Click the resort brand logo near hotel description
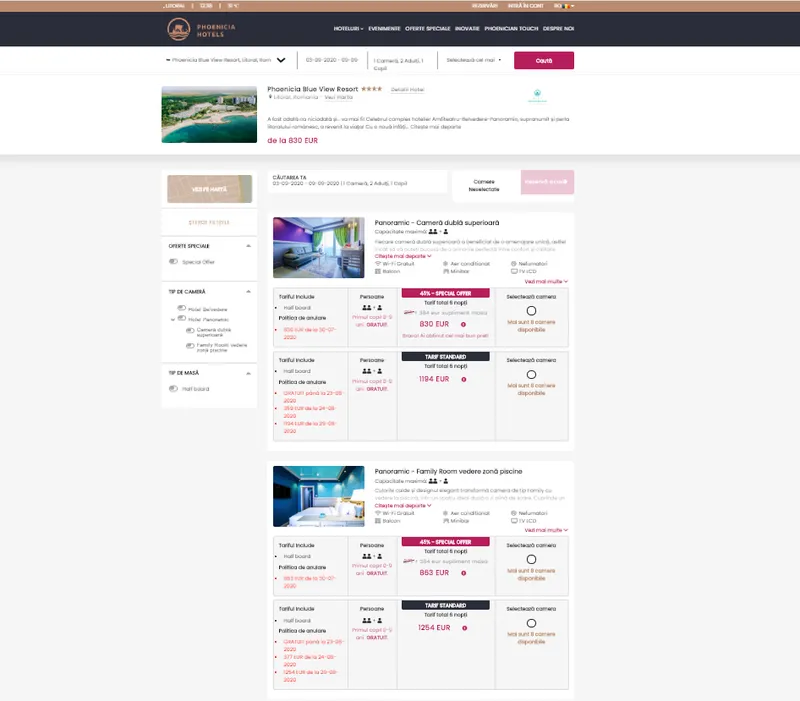Screen dimensions: 800x701 click(539, 96)
